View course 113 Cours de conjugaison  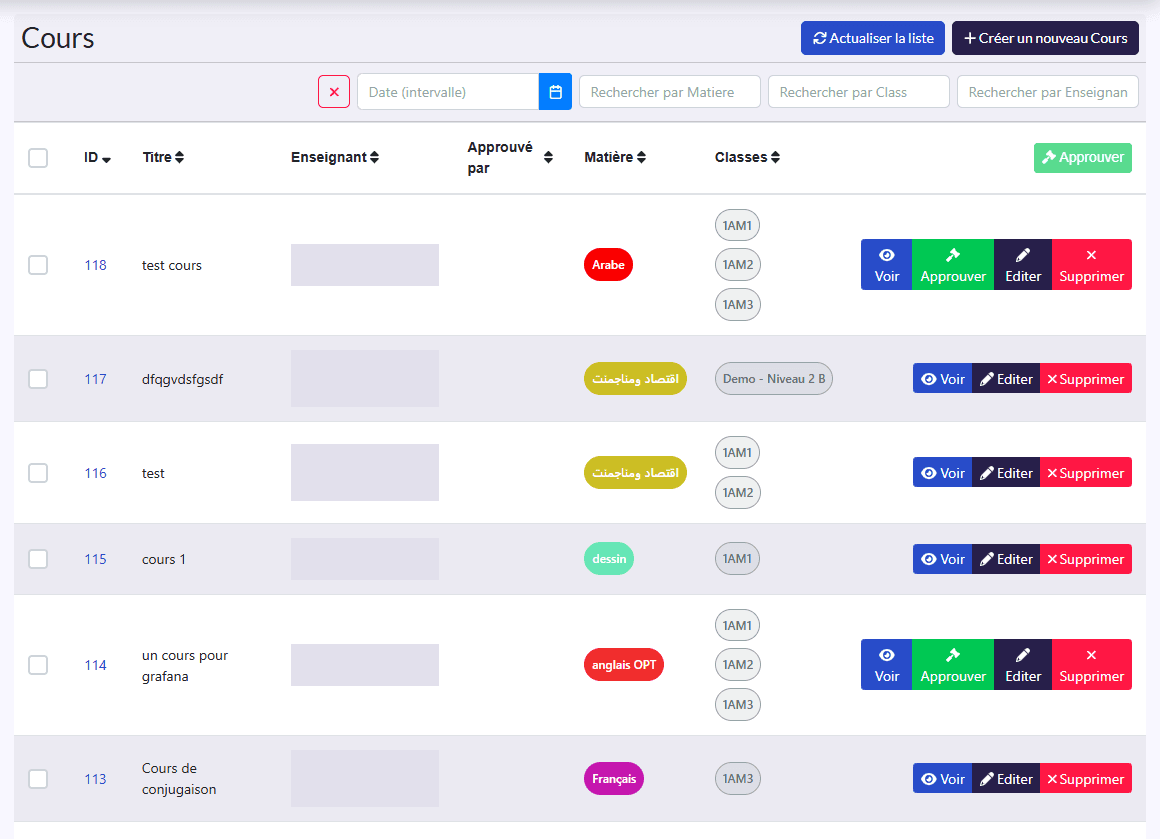click(x=942, y=778)
